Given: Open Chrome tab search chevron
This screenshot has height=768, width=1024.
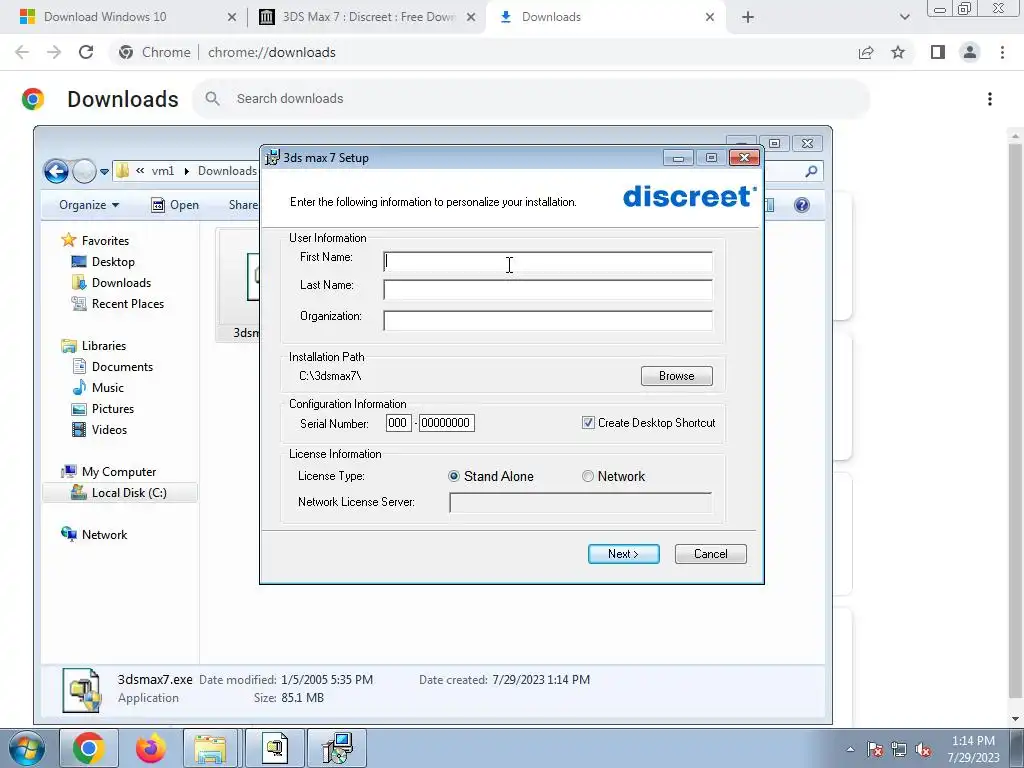Looking at the screenshot, I should click(904, 17).
